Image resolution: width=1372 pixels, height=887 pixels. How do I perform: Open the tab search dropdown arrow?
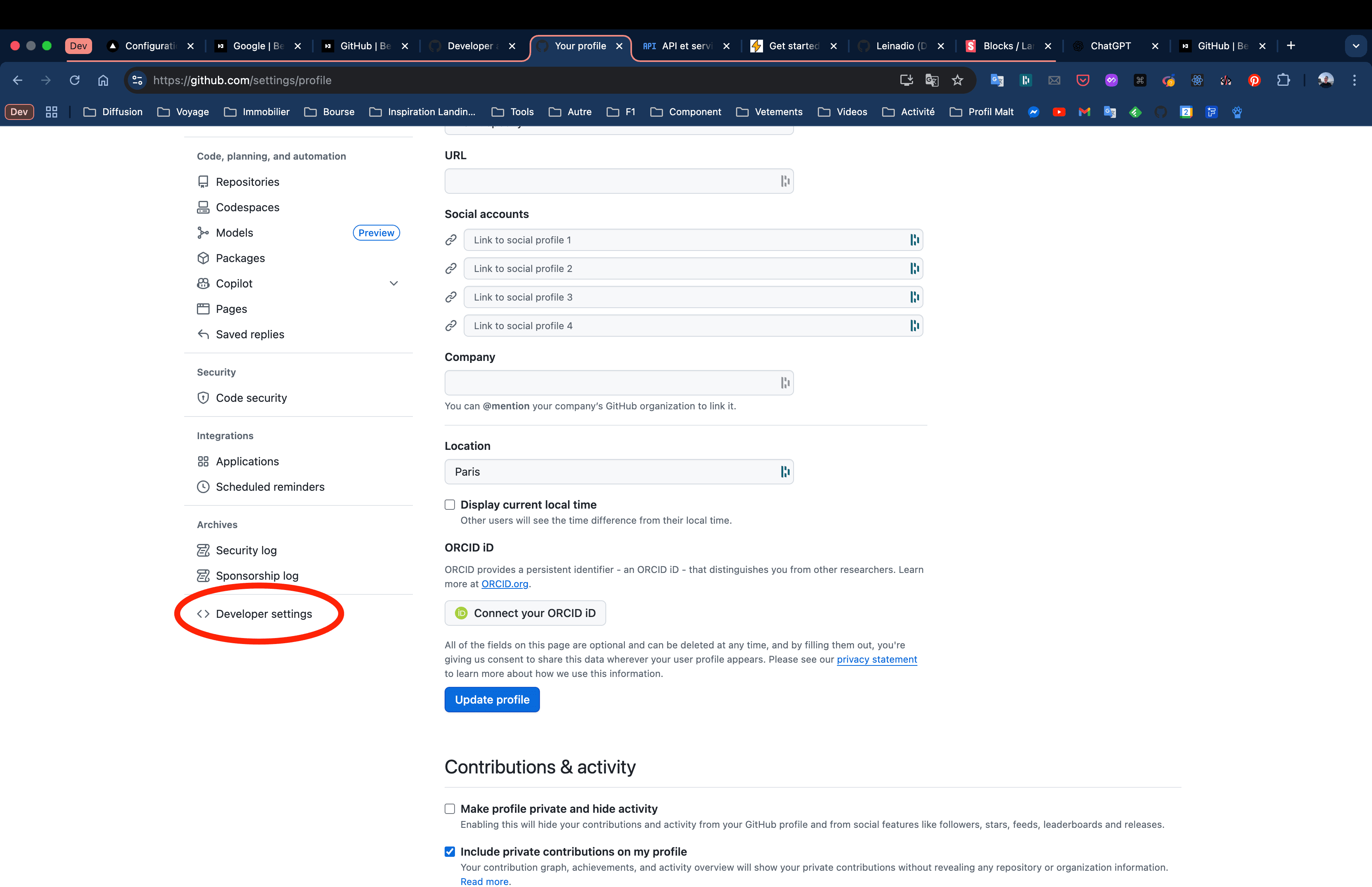(x=1355, y=46)
